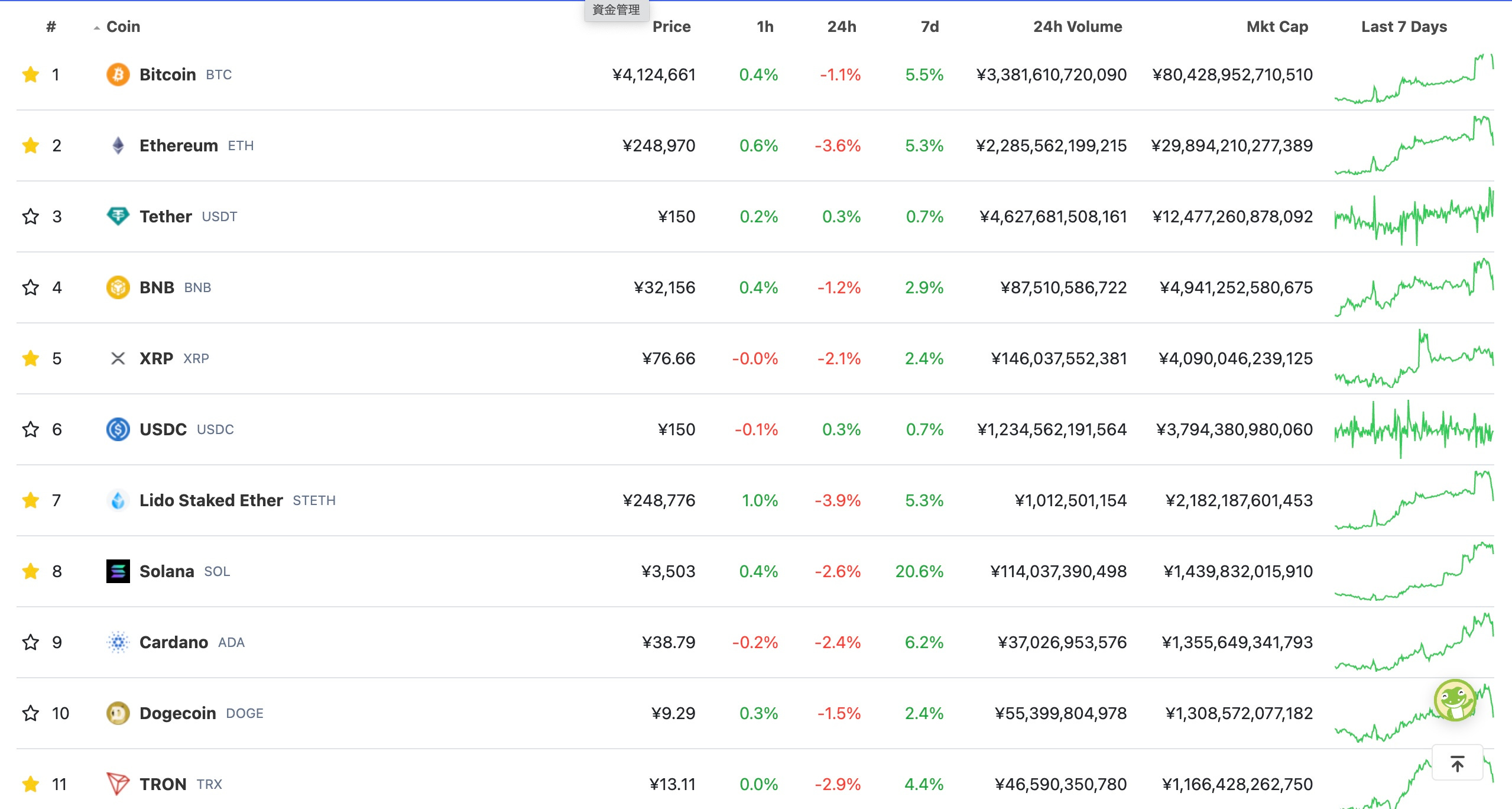Viewport: 1512px width, 809px height.
Task: Click Cardano market cap ¥1,355,649,341,793
Action: click(1237, 642)
